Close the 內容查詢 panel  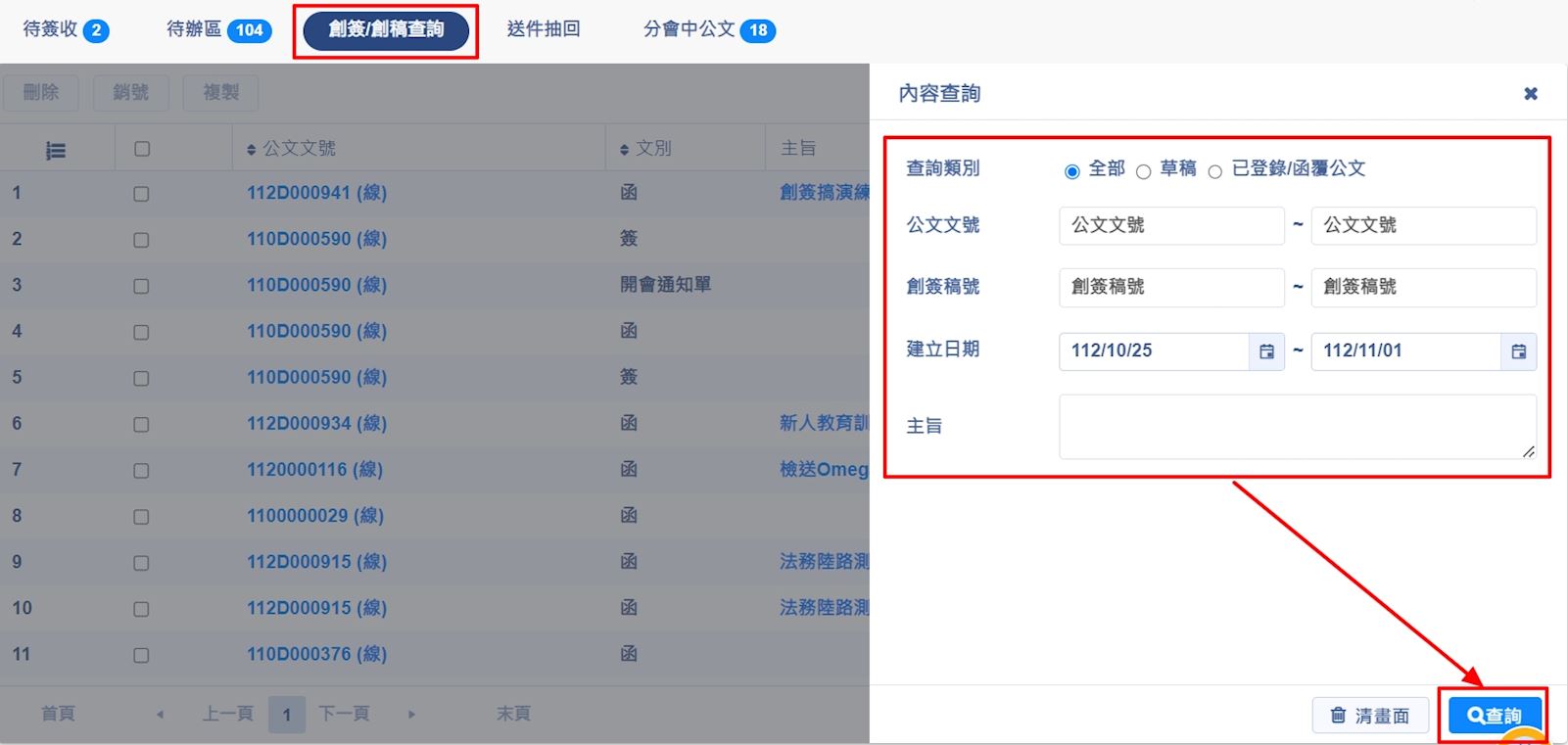pyautogui.click(x=1530, y=94)
